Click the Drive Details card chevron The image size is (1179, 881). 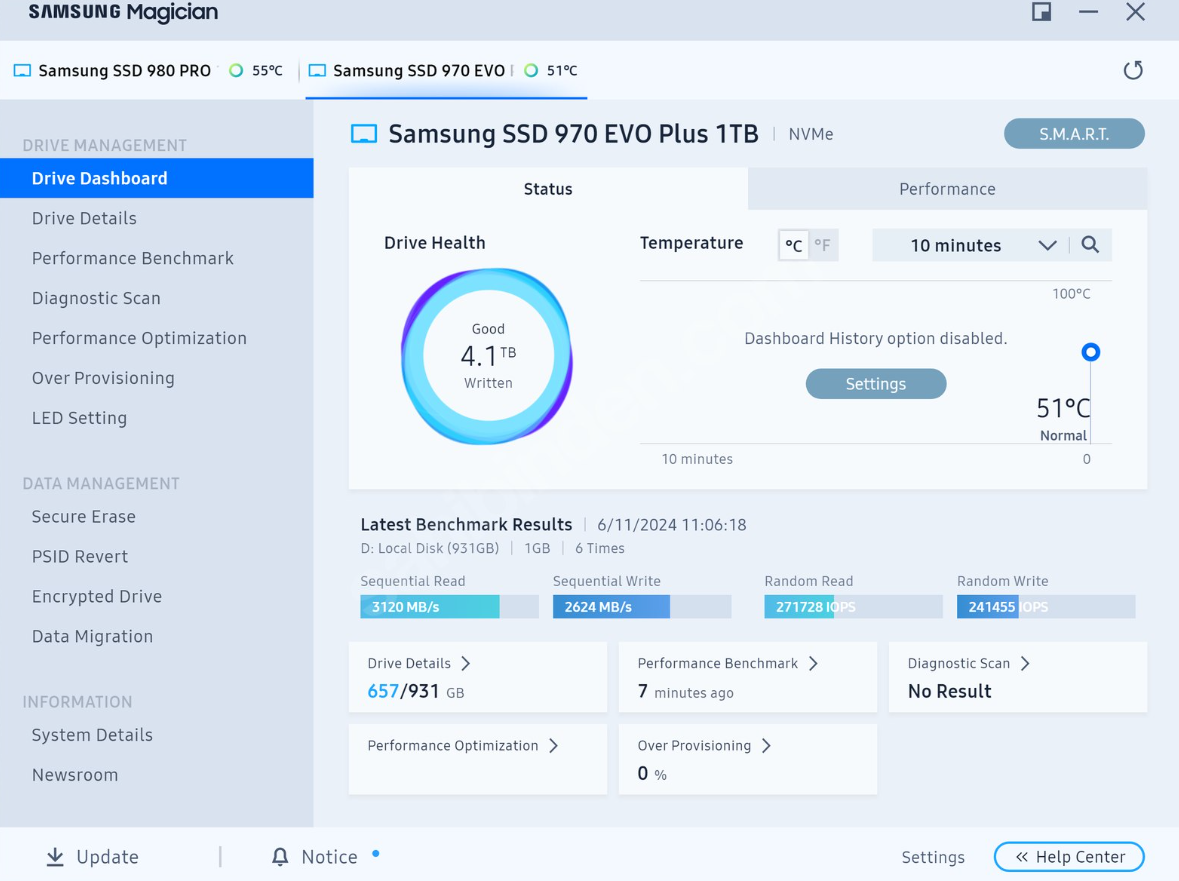(x=465, y=663)
